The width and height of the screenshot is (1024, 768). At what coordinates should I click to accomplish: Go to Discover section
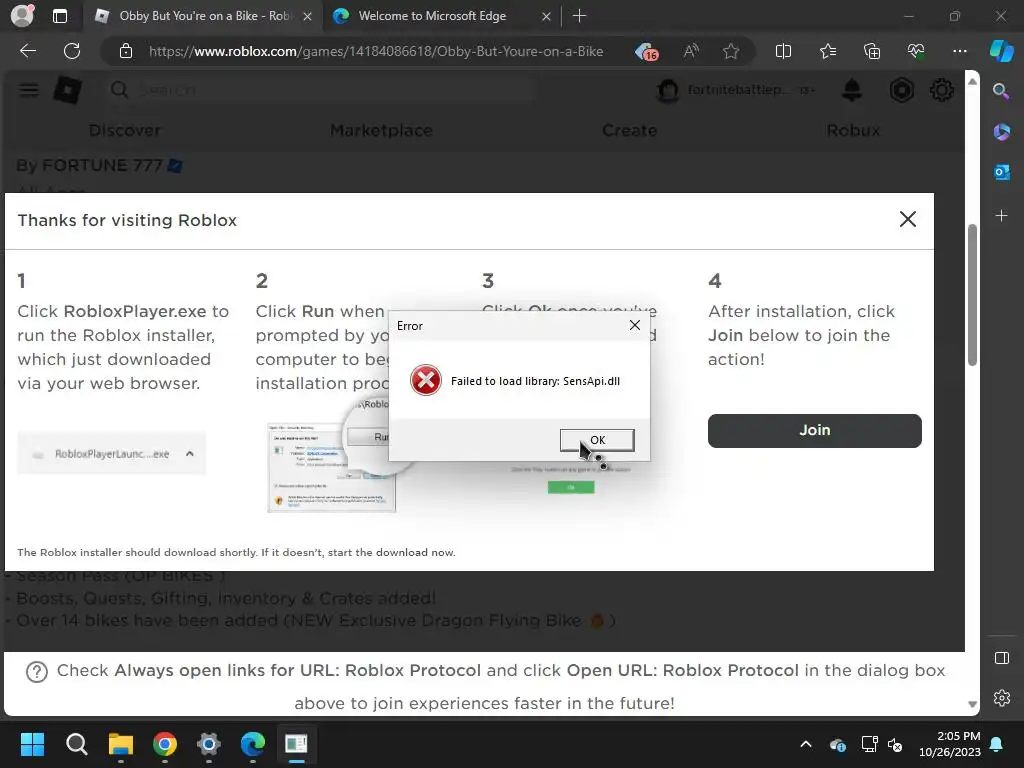tap(125, 130)
